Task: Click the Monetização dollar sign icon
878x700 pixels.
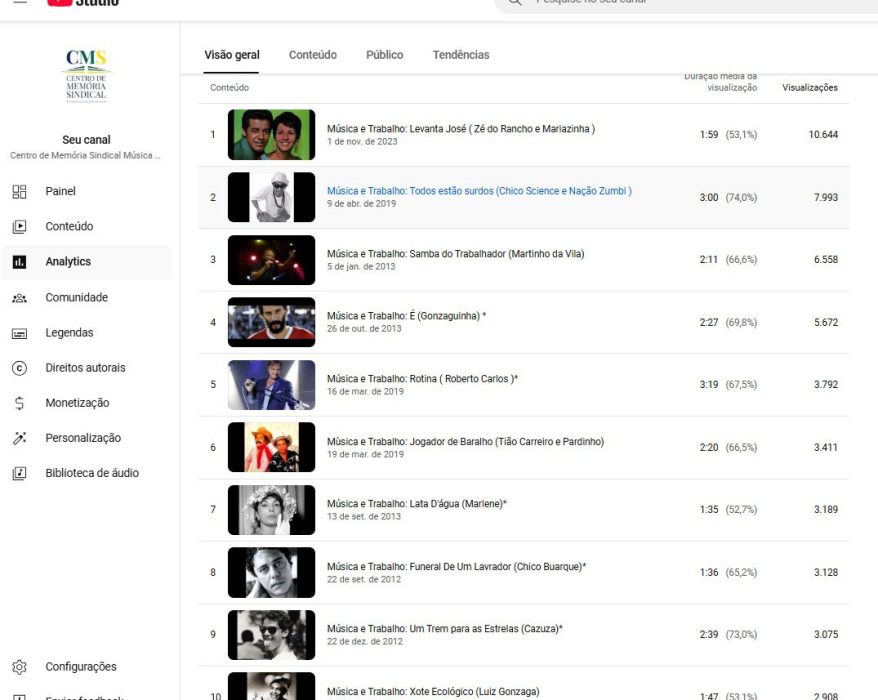Action: [x=19, y=403]
